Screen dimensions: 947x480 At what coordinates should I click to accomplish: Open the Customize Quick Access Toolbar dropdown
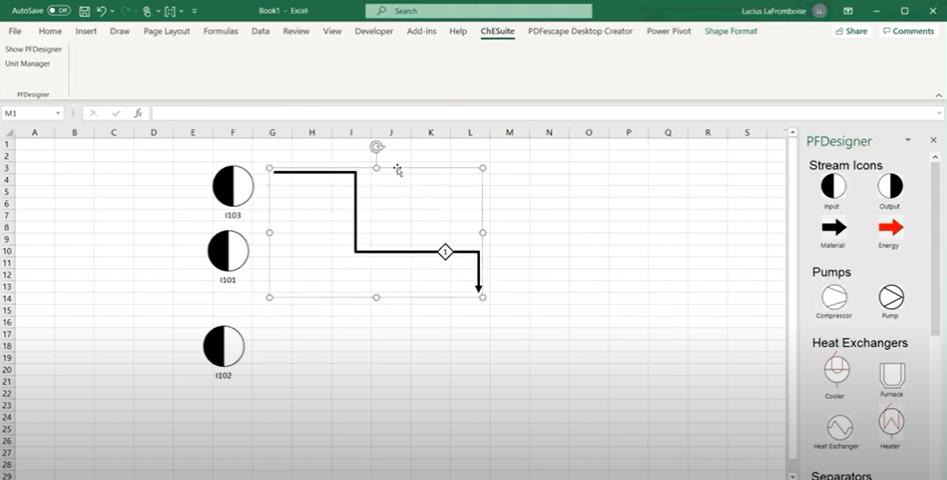coord(194,11)
